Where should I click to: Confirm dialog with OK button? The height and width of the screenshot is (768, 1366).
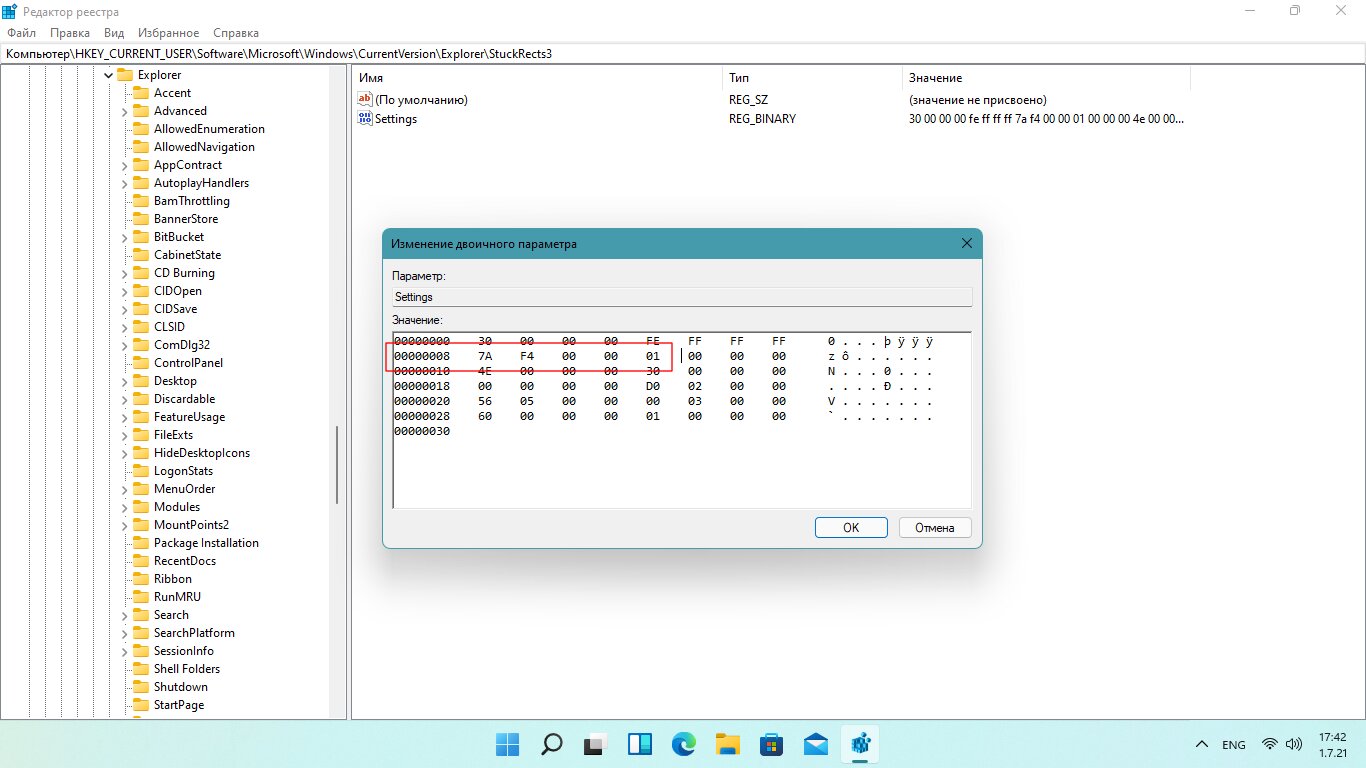851,528
